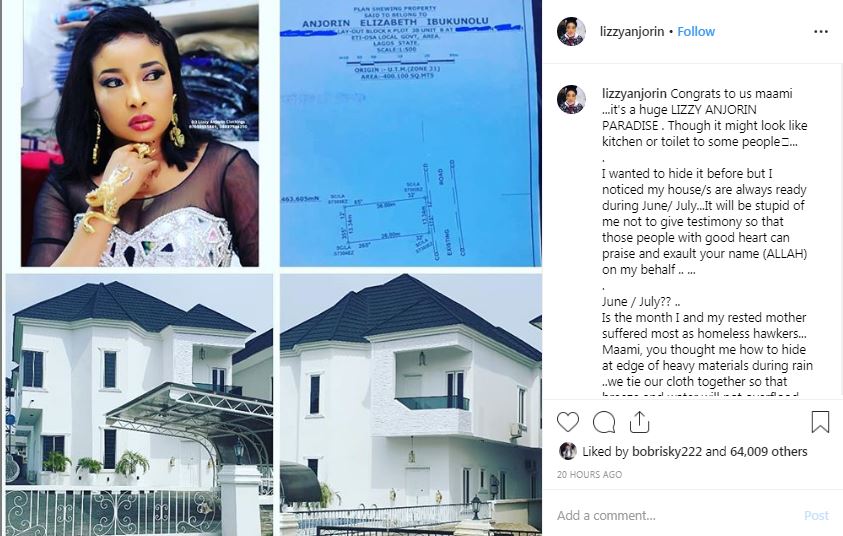Open comments via speech bubble icon

(604, 422)
